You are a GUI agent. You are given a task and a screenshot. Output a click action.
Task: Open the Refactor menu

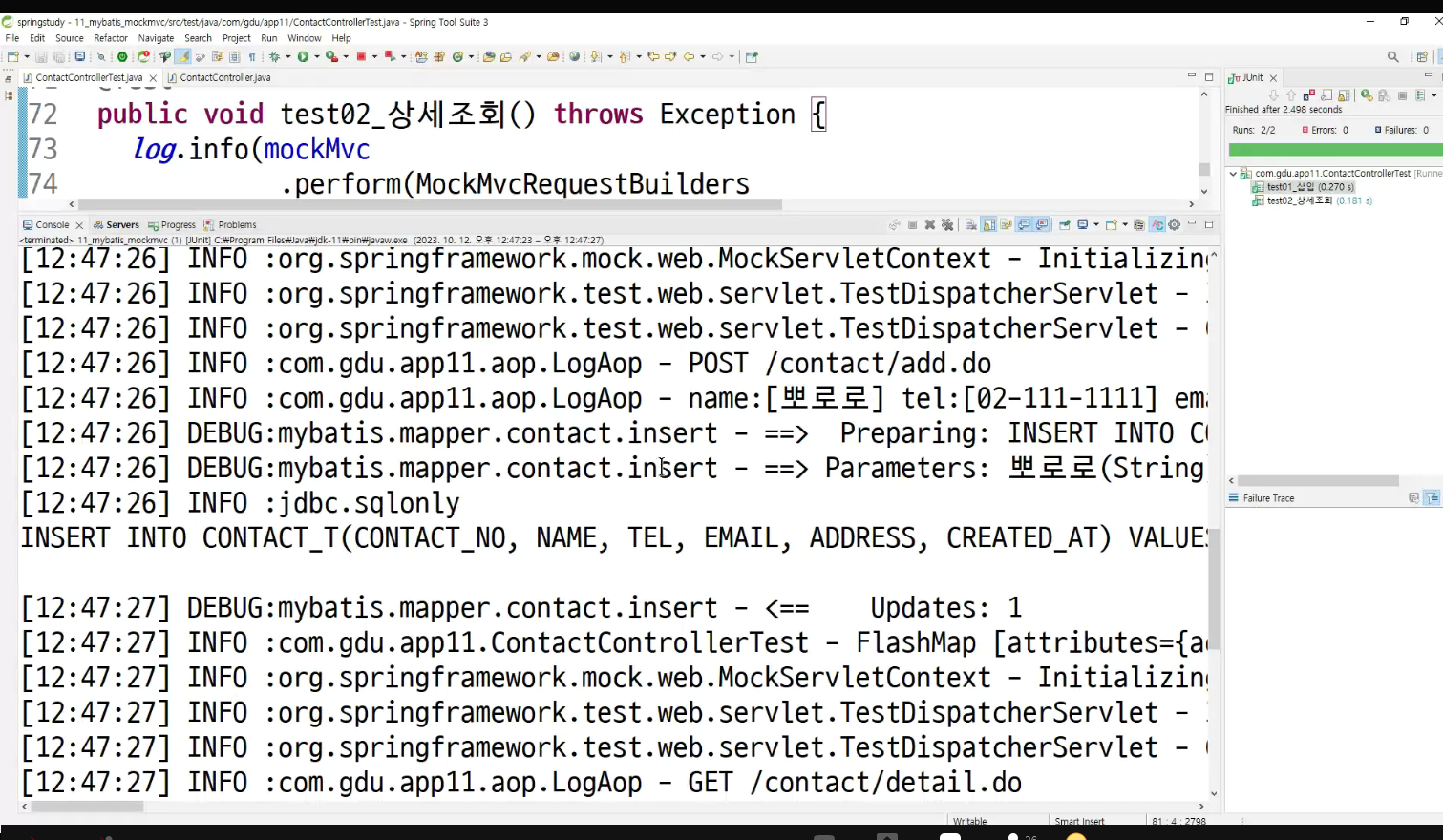[111, 38]
